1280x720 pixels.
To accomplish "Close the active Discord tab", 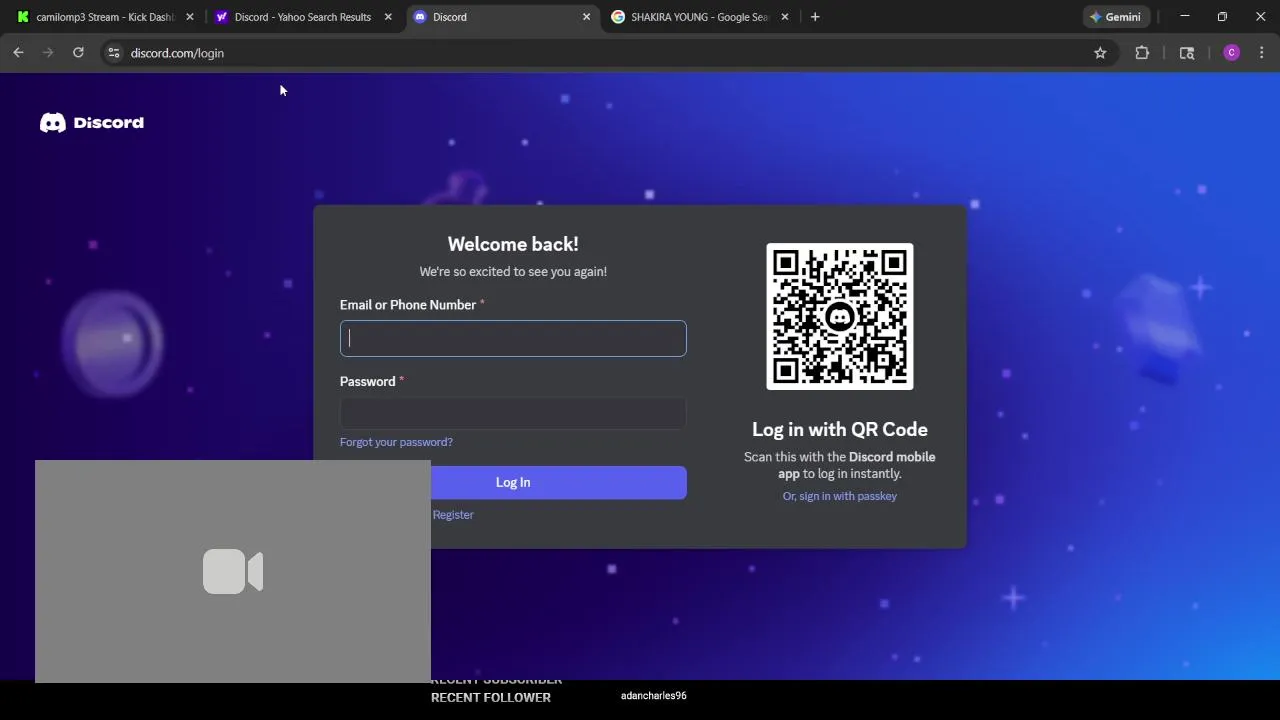I will [x=587, y=17].
